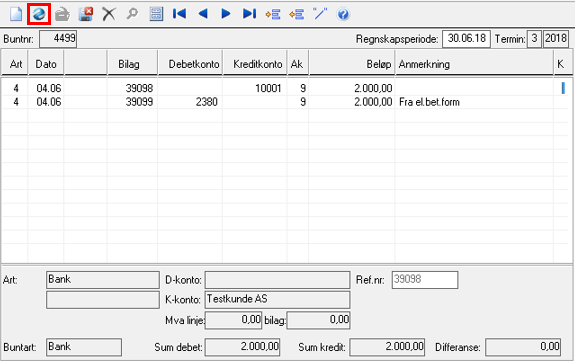Image resolution: width=575 pixels, height=361 pixels.
Task: Click the first insert-line arrow icon
Action: [273, 14]
